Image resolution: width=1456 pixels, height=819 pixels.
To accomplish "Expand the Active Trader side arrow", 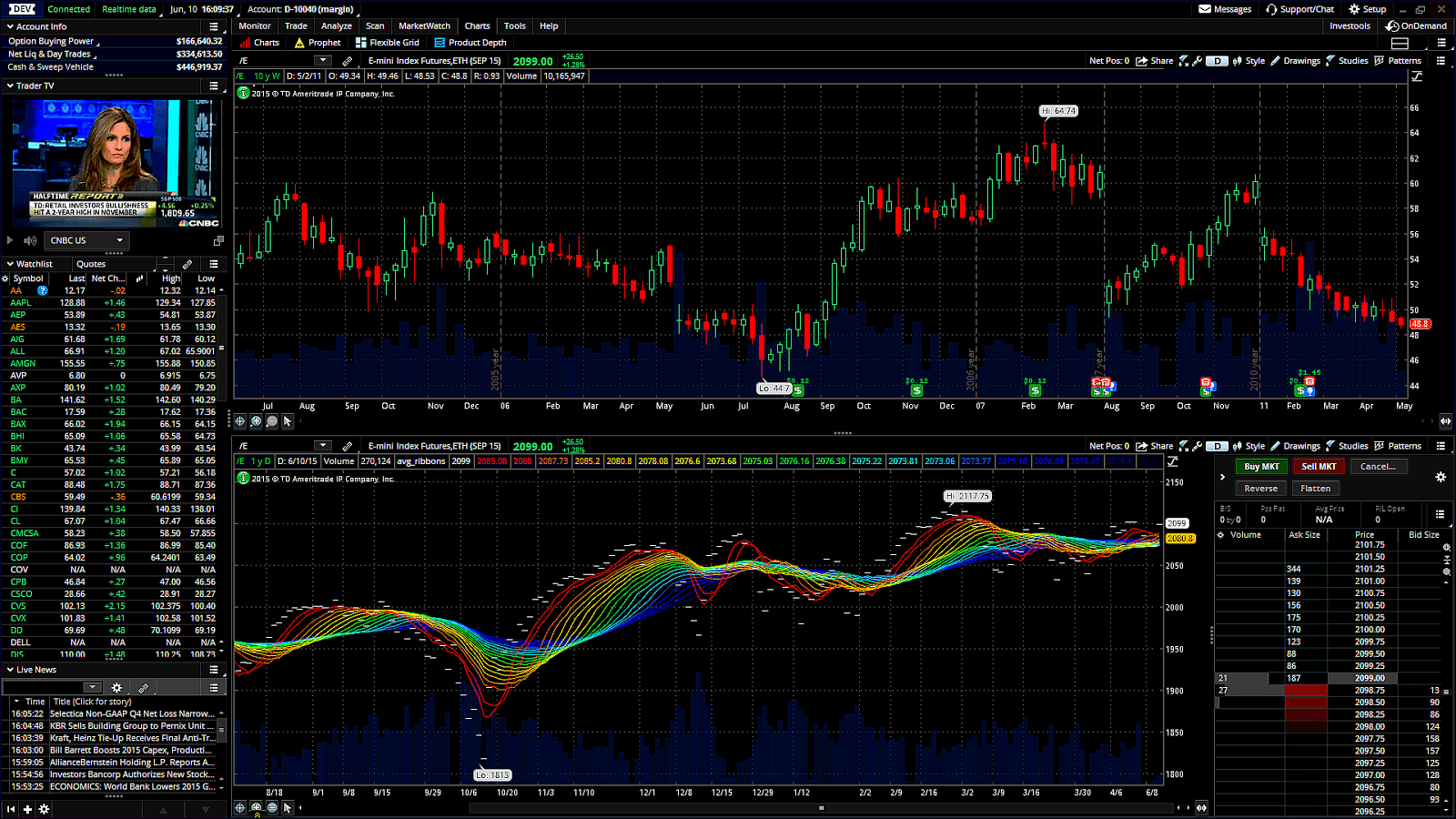I will coord(1222,477).
